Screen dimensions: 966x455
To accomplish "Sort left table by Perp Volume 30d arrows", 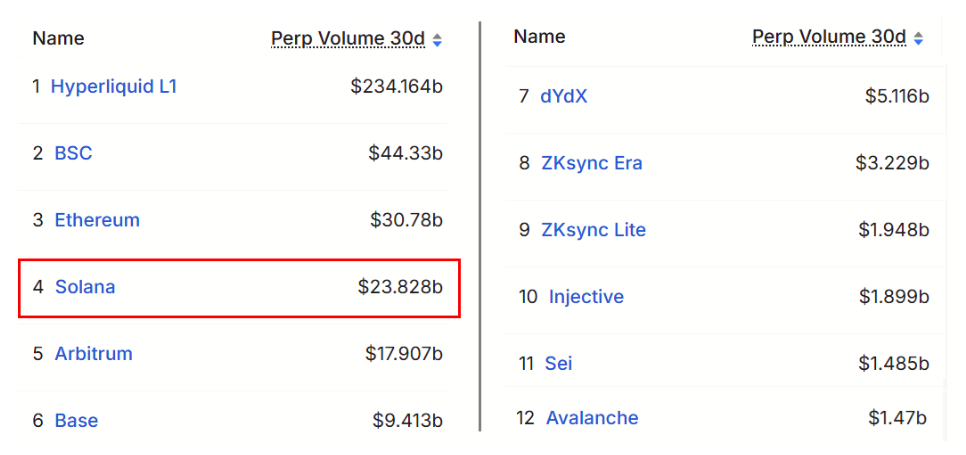I will pos(437,40).
